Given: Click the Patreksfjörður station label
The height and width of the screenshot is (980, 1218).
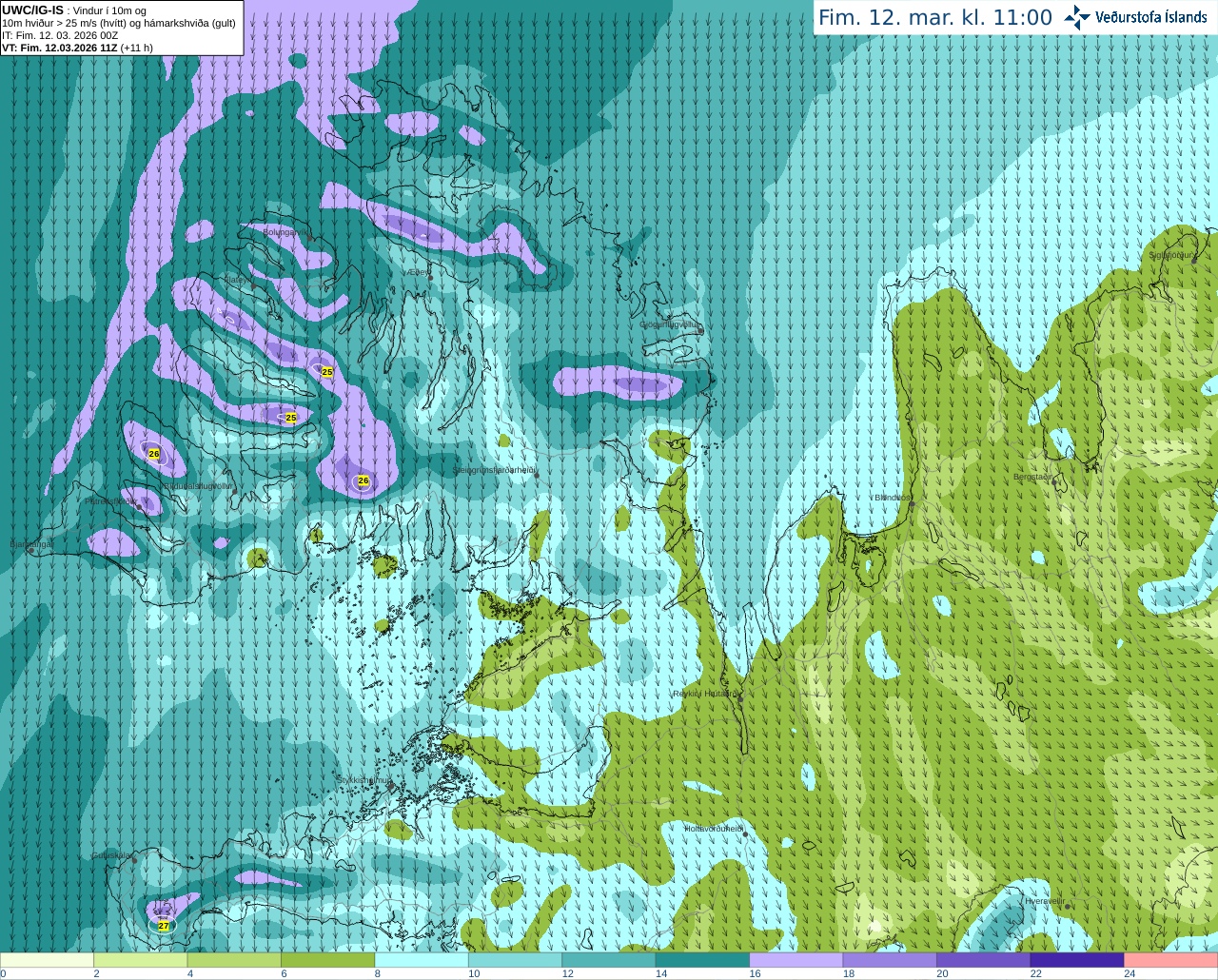Looking at the screenshot, I should [110, 500].
